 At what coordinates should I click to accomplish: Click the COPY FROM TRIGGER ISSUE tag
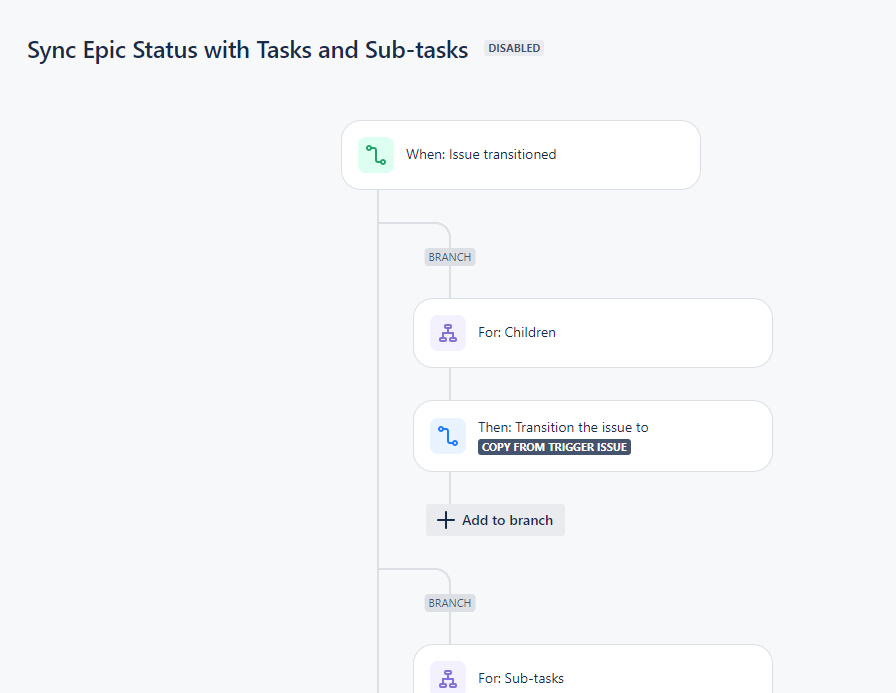pyautogui.click(x=554, y=447)
